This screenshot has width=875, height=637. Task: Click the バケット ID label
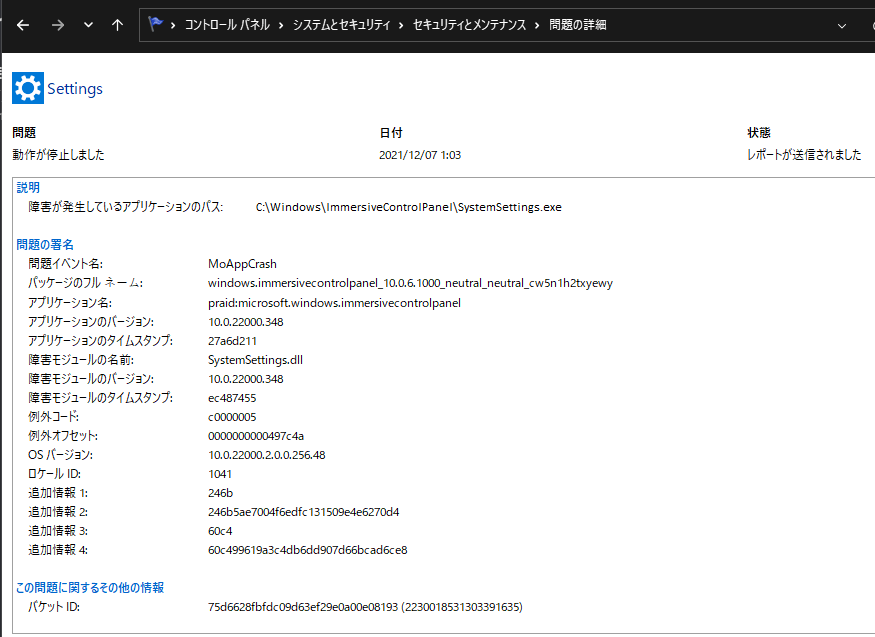click(54, 606)
